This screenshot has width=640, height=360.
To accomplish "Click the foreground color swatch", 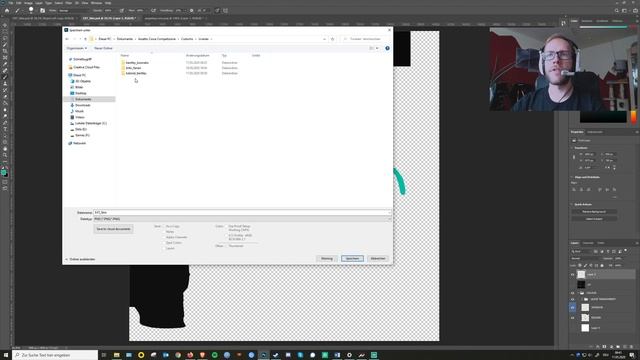I will coord(4,172).
